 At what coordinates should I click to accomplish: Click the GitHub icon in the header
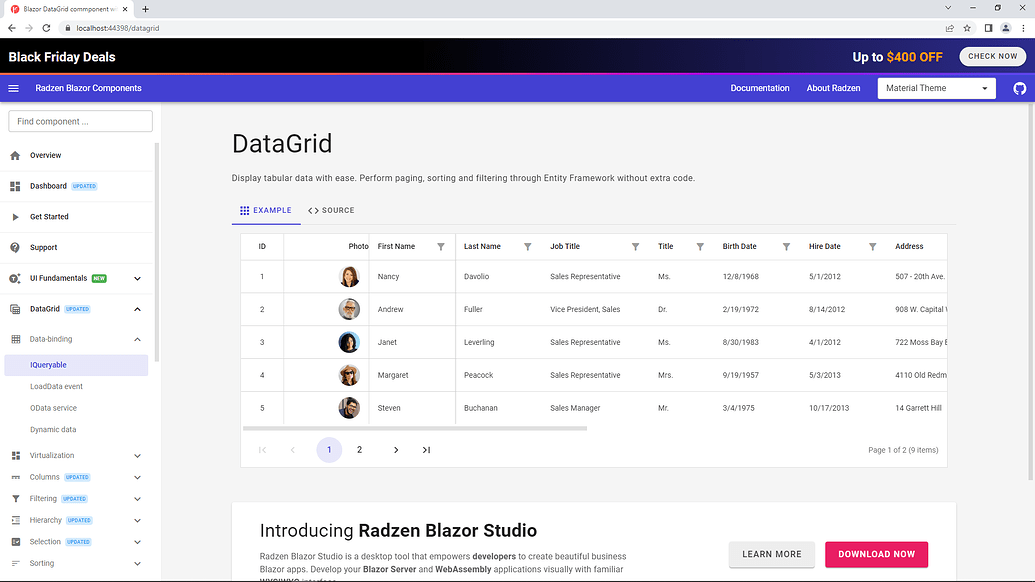coord(1019,88)
